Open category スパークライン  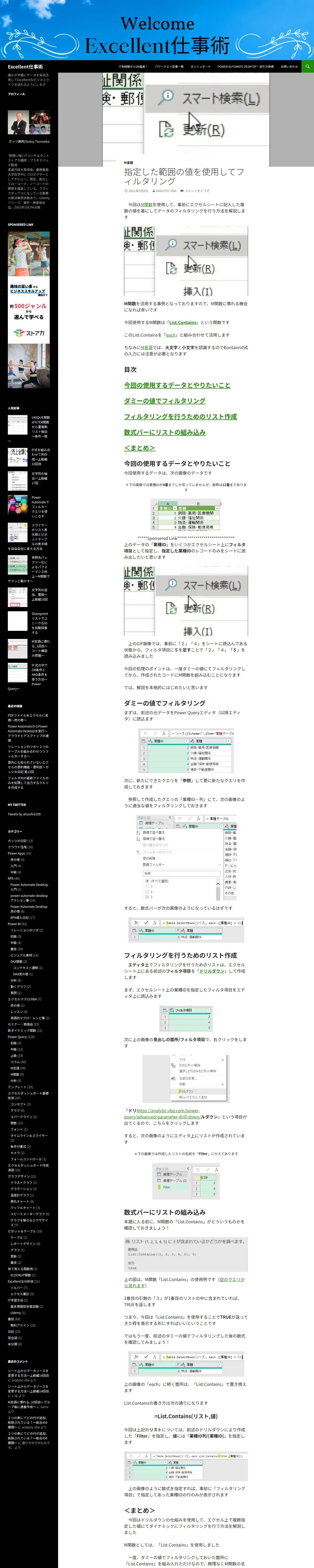[x=21, y=1116]
